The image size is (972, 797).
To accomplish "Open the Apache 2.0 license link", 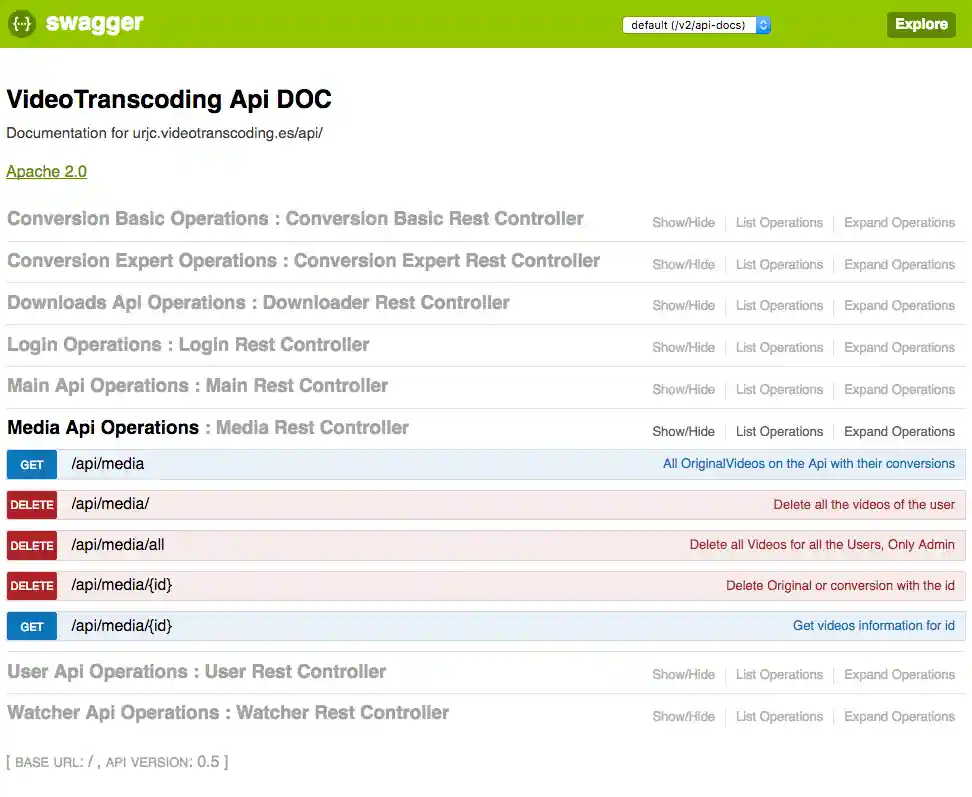I will pyautogui.click(x=46, y=172).
